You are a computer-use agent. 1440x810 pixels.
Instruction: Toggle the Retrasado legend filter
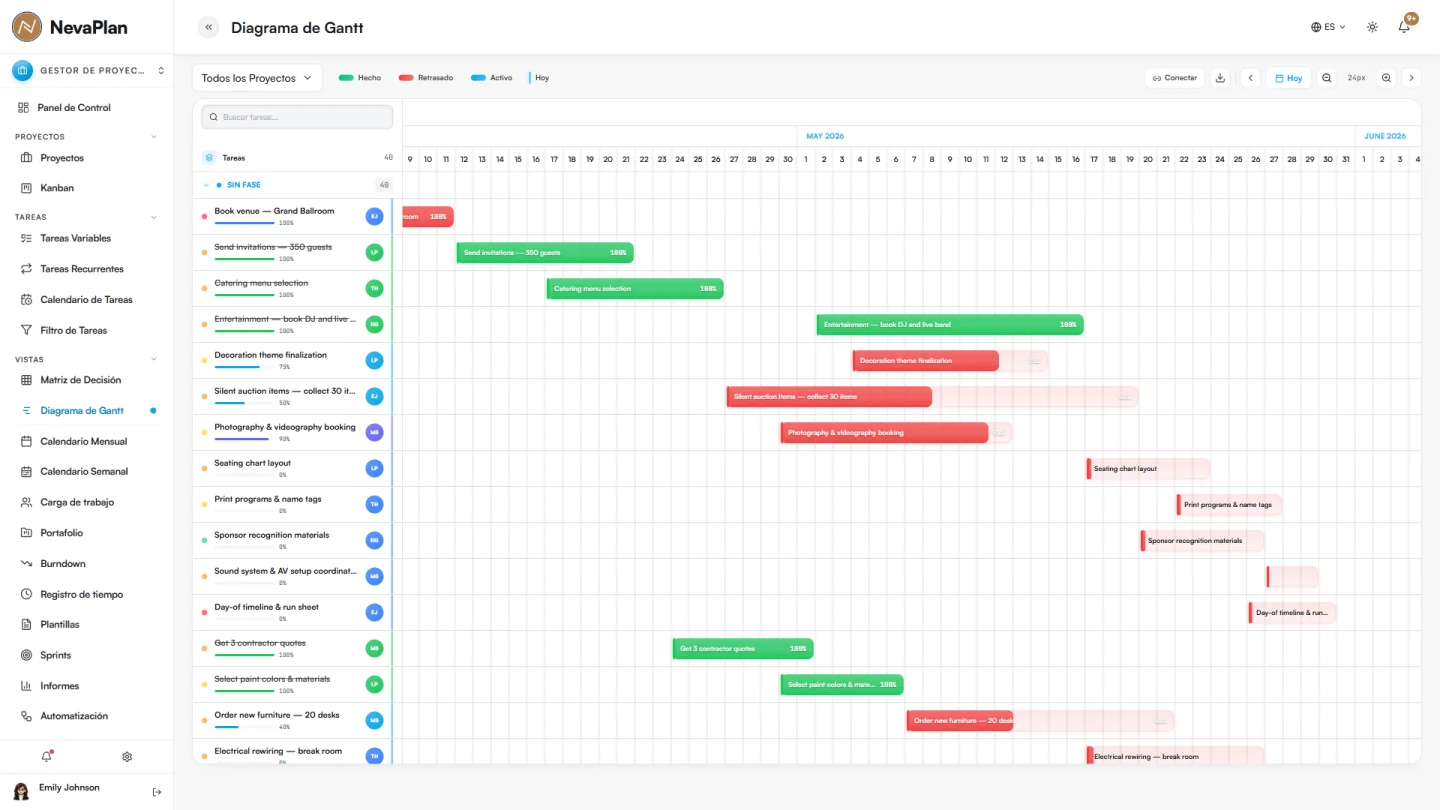pos(426,78)
